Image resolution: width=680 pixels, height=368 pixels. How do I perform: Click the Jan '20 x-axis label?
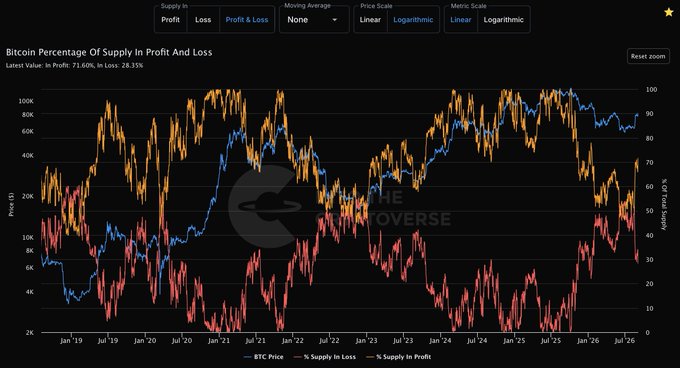(145, 341)
